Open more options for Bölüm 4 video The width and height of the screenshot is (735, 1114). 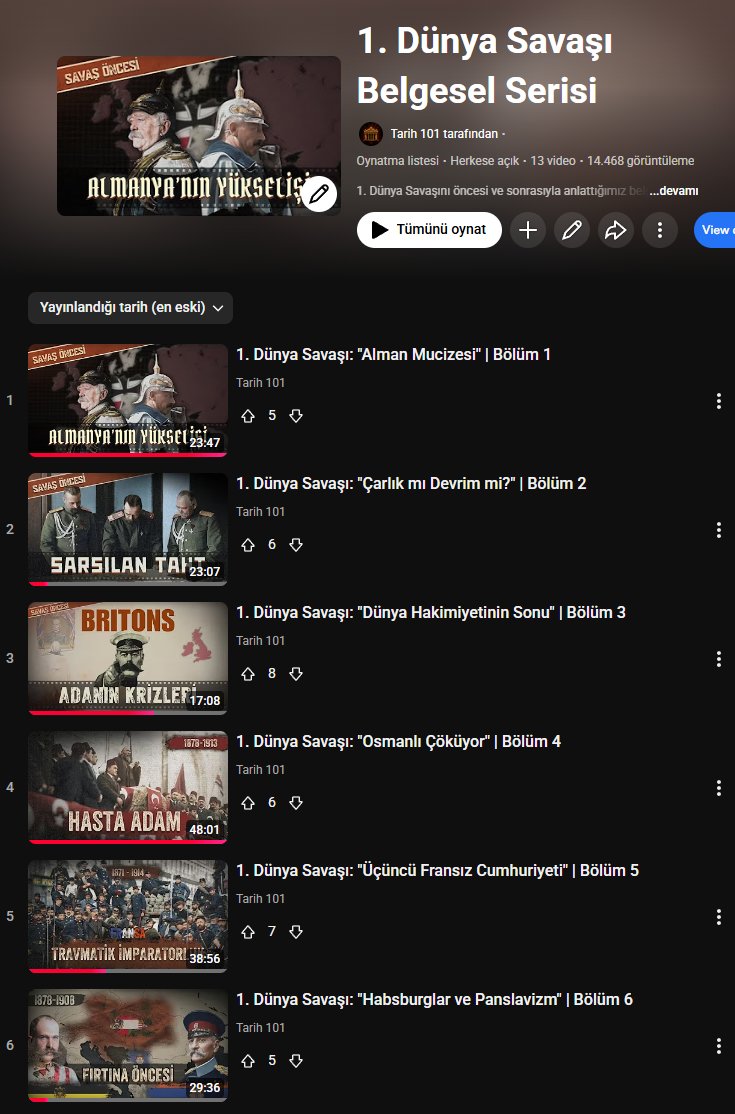pos(719,787)
